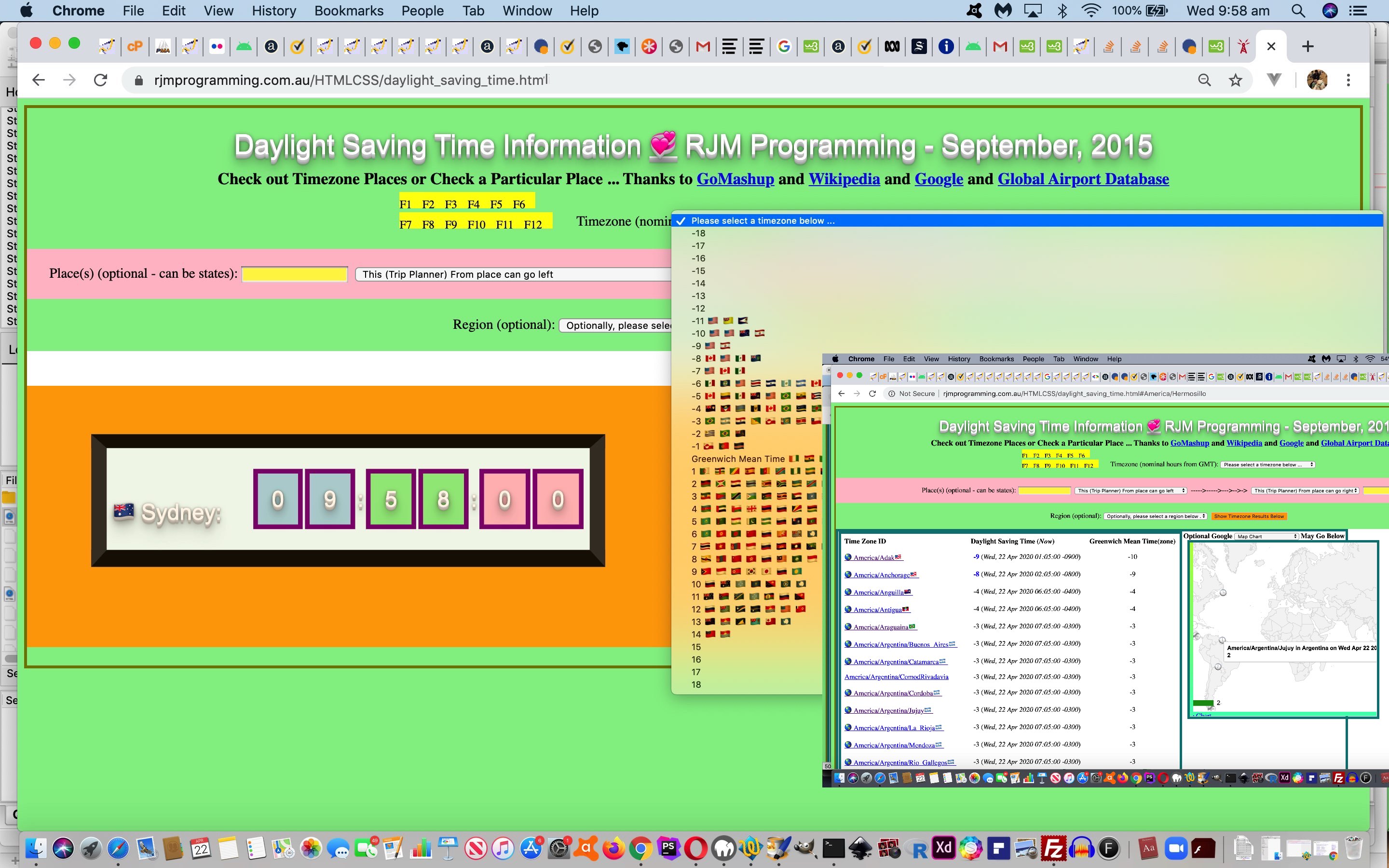This screenshot has height=868, width=1389.
Task: Open America/Araguaina link in inset window
Action: tap(881, 627)
